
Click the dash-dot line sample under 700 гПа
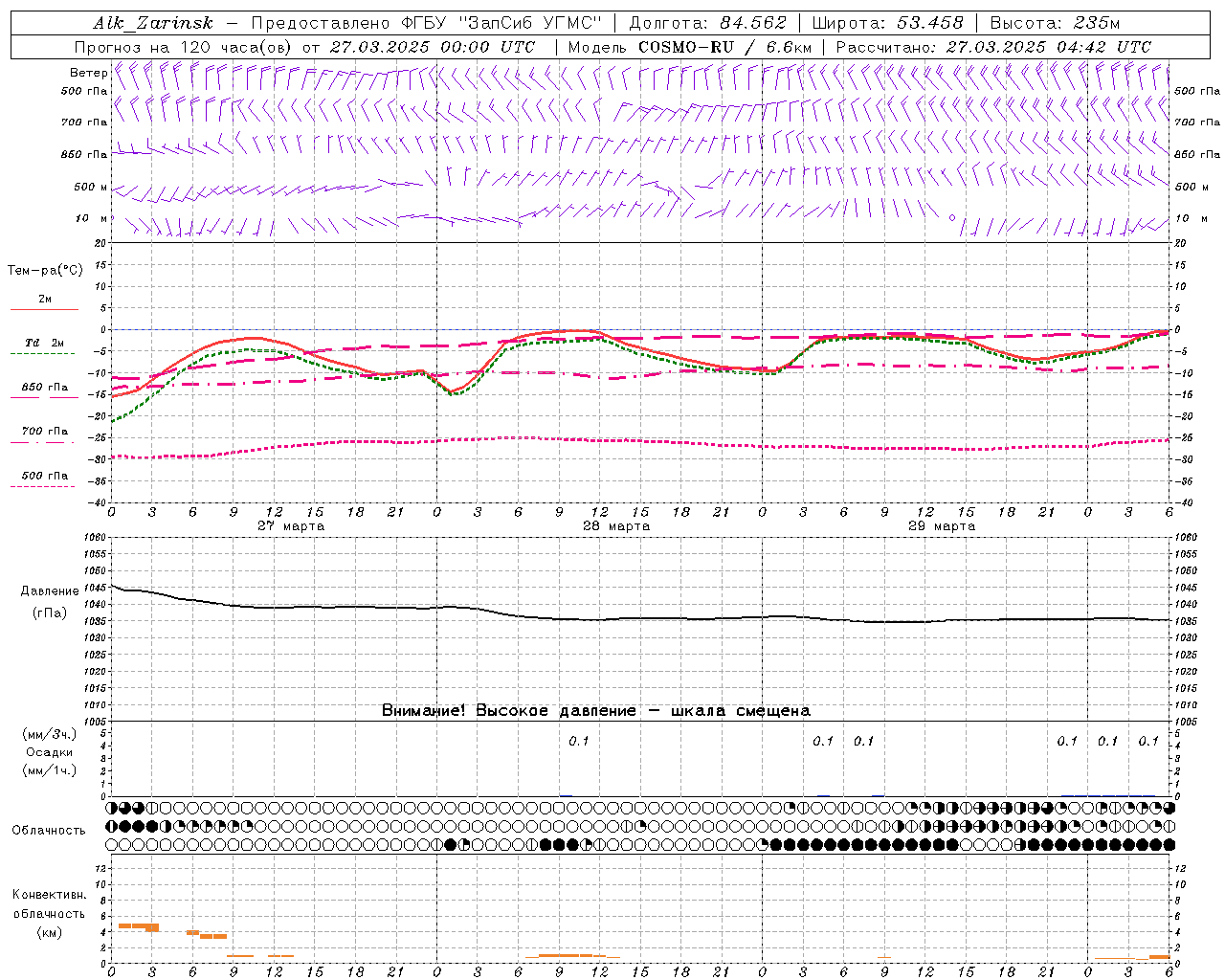(43, 442)
